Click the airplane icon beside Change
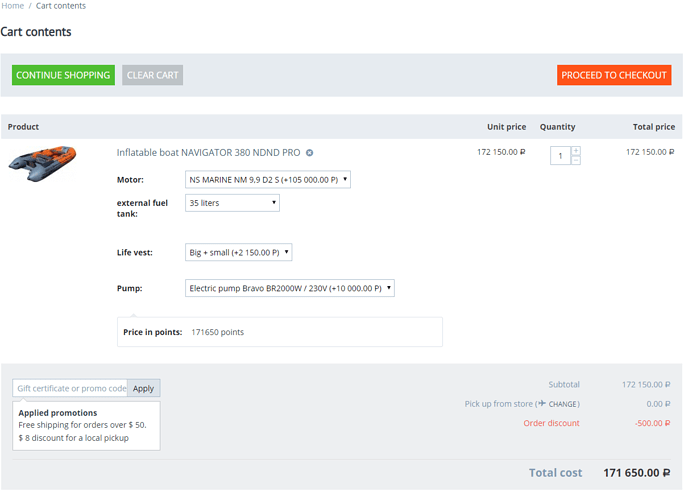The width and height of the screenshot is (684, 500). 541,404
